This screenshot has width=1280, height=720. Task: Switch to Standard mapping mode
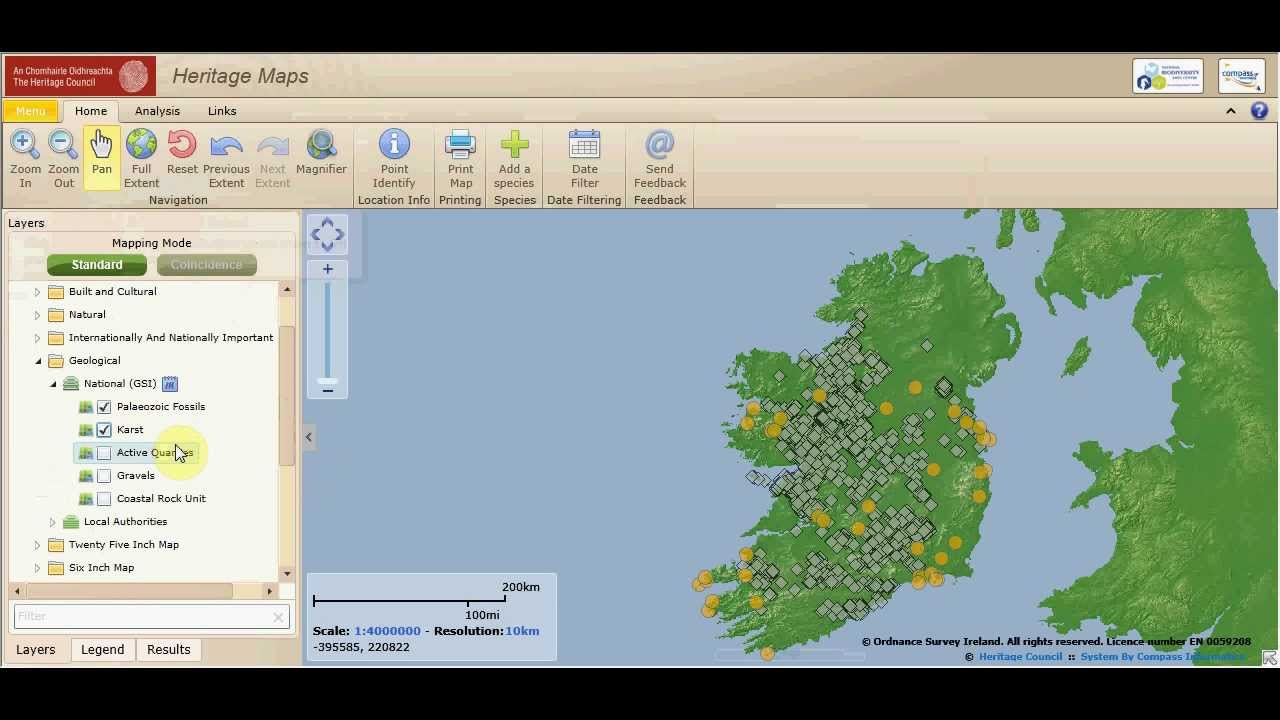pyautogui.click(x=97, y=265)
